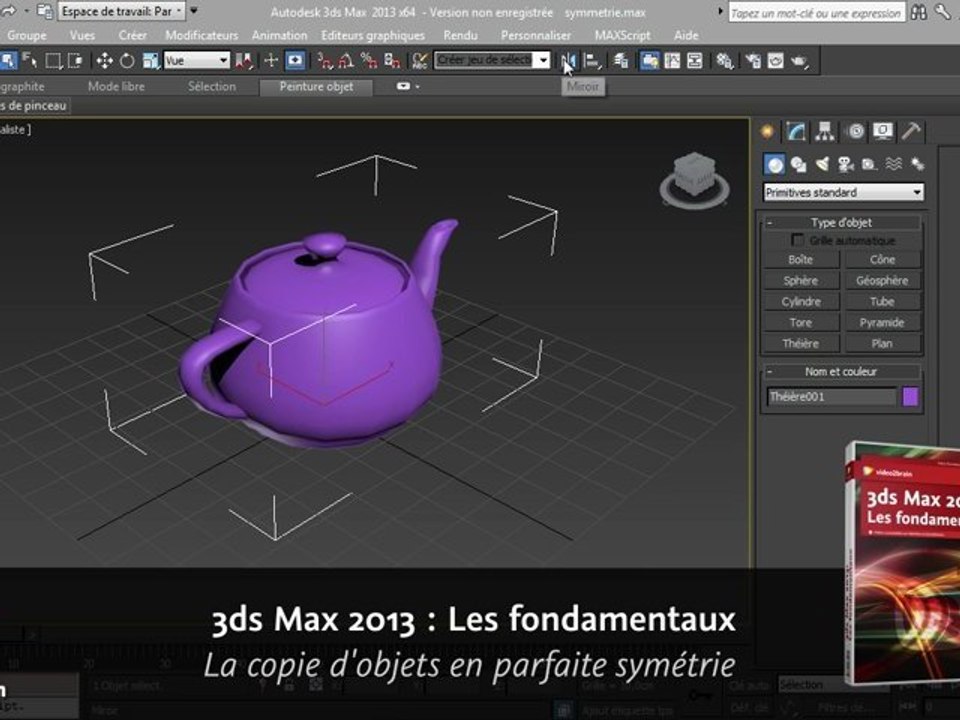The height and width of the screenshot is (720, 960).
Task: Open the Editeurs graphiques menu
Action: tap(373, 36)
